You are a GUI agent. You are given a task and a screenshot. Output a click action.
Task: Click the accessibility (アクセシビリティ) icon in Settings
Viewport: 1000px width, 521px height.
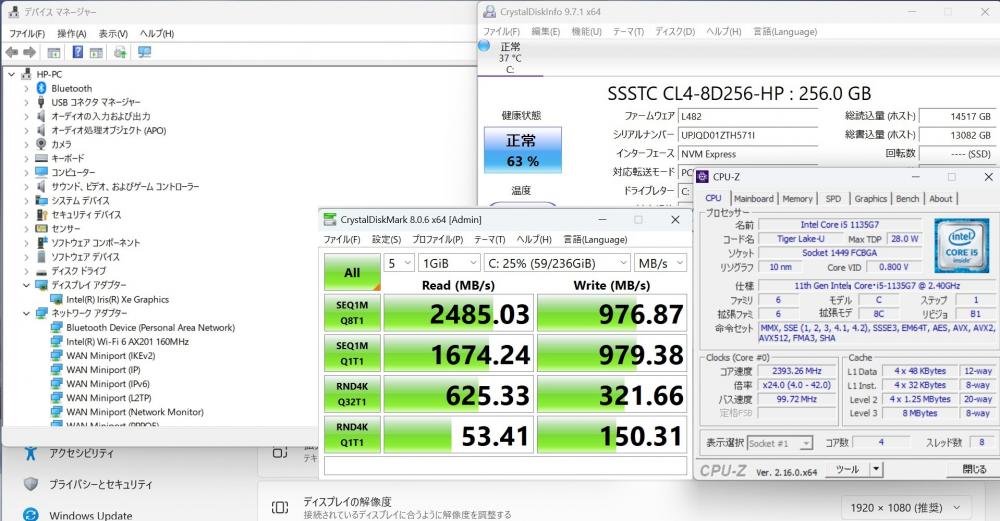30,453
